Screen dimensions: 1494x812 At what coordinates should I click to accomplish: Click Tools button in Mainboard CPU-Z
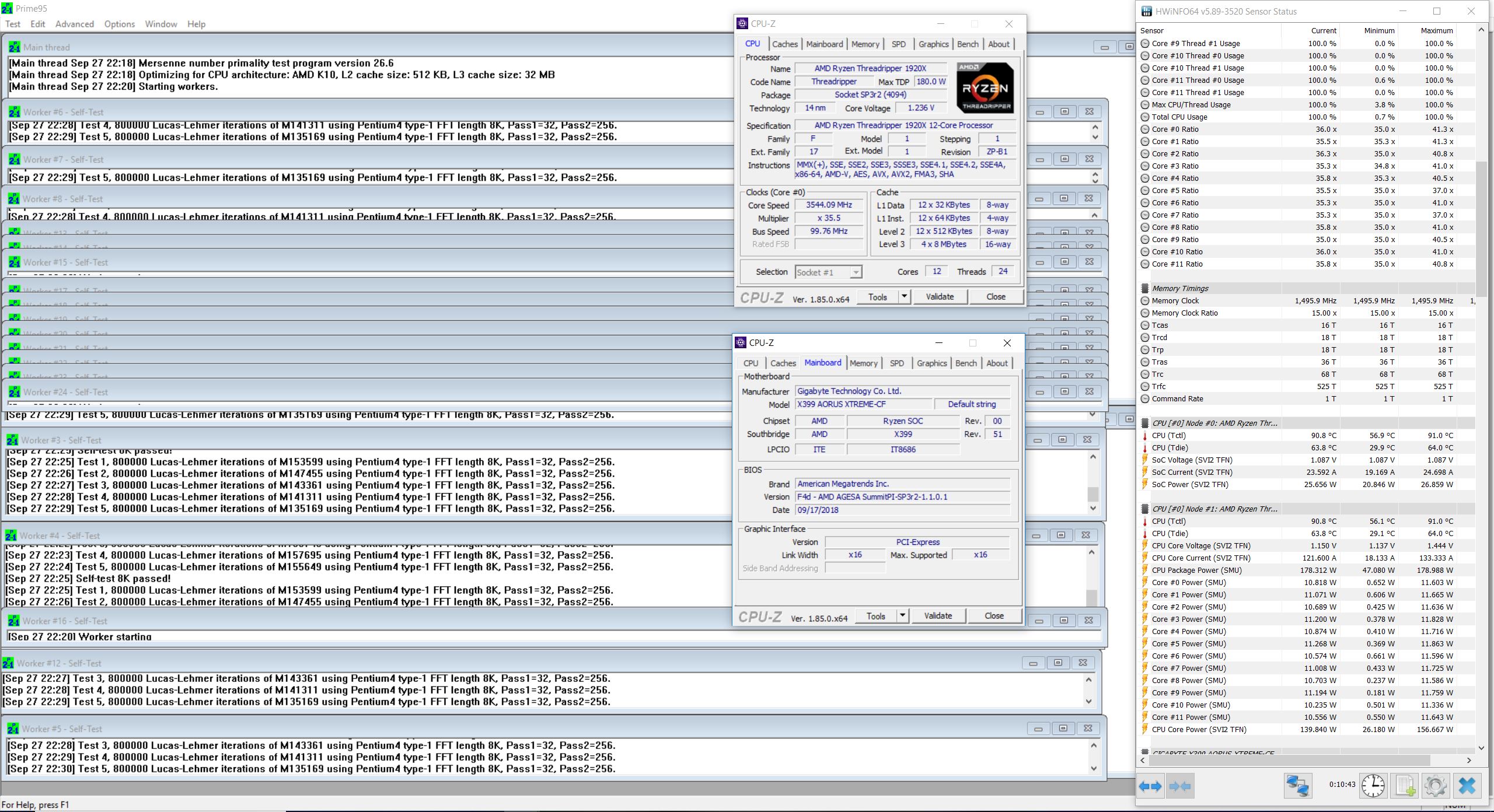coord(875,615)
